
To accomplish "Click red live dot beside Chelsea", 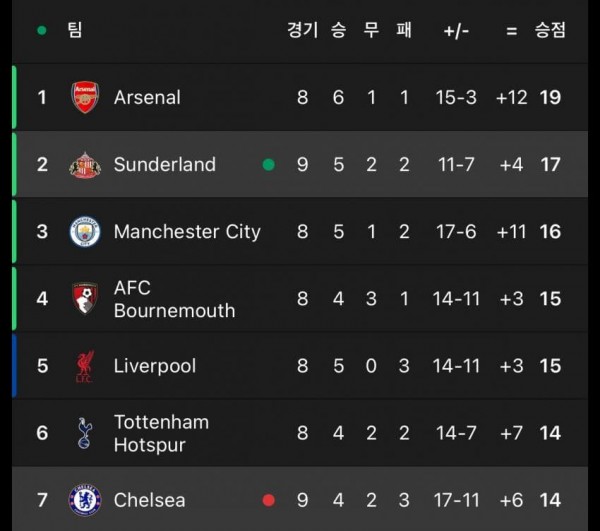I will pos(268,500).
